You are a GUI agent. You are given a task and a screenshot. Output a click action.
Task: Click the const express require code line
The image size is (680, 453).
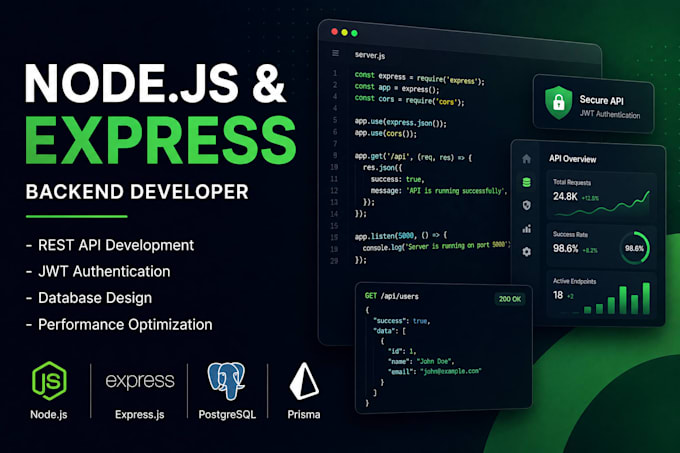point(419,78)
